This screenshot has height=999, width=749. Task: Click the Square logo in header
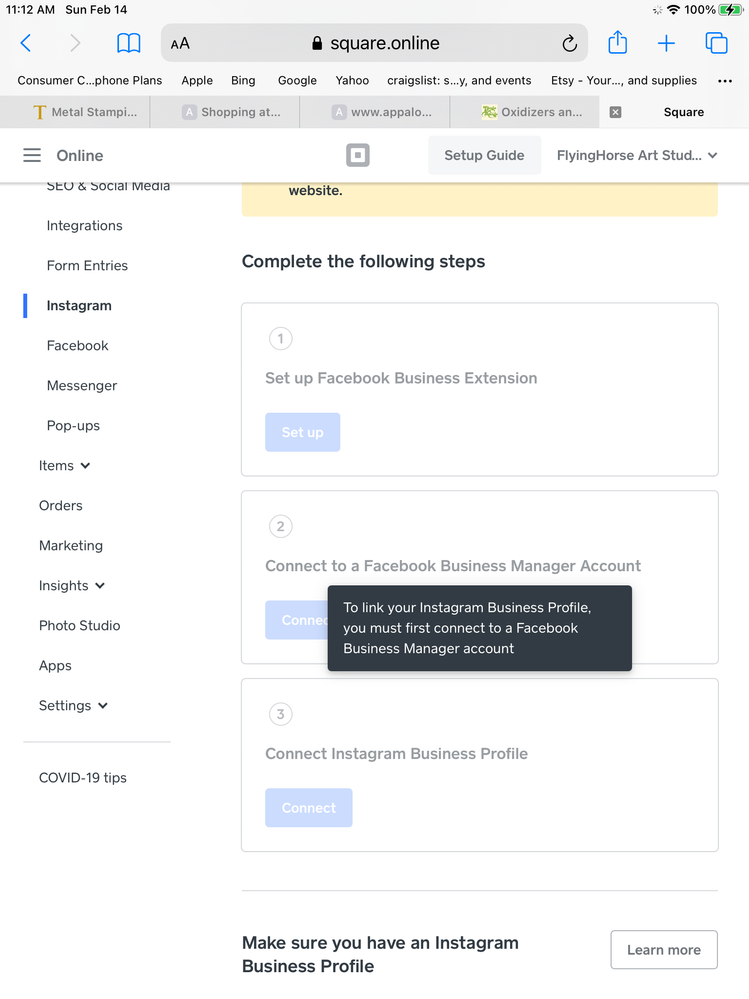(x=357, y=155)
